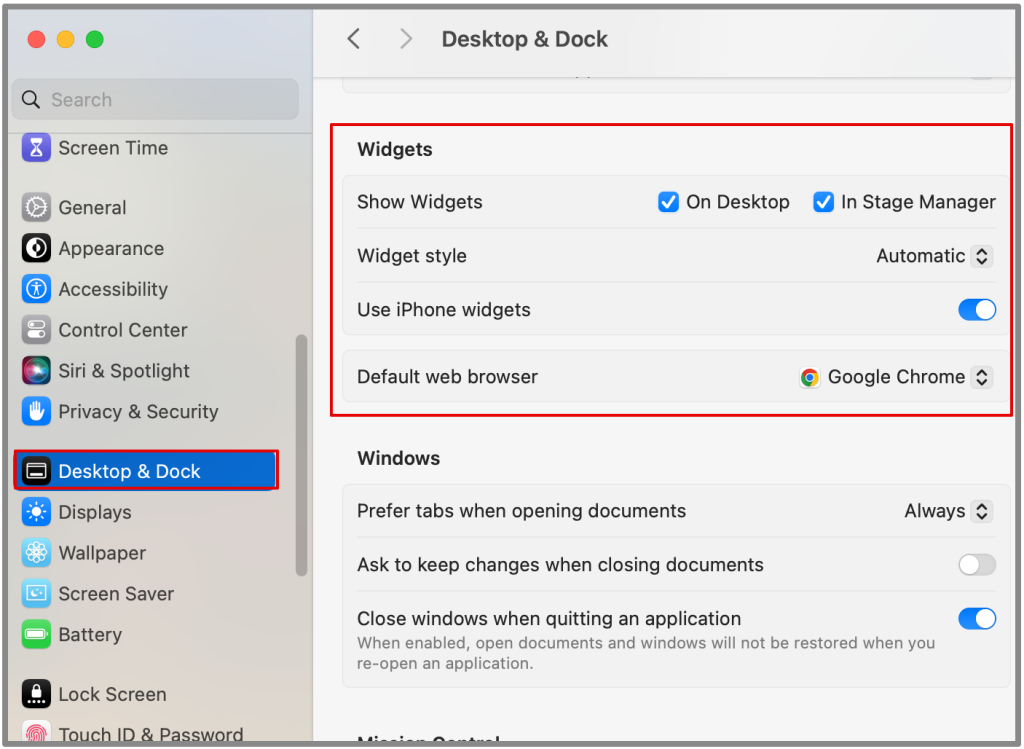Click the Screen Saver icon

click(36, 593)
